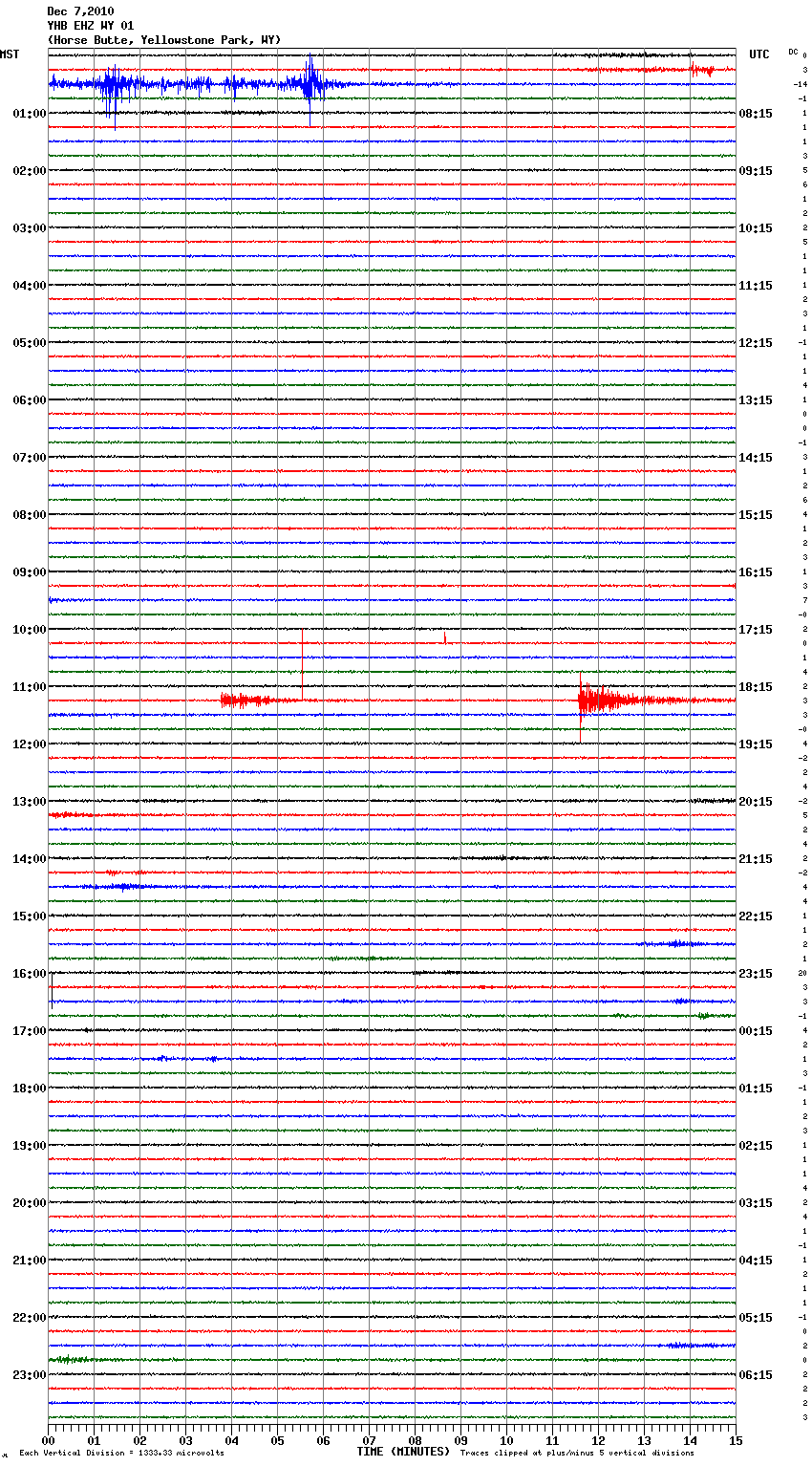Viewport: 812px width, 1466px height.
Task: Click minute 08 on the bottom time axis
Action: (x=415, y=1440)
